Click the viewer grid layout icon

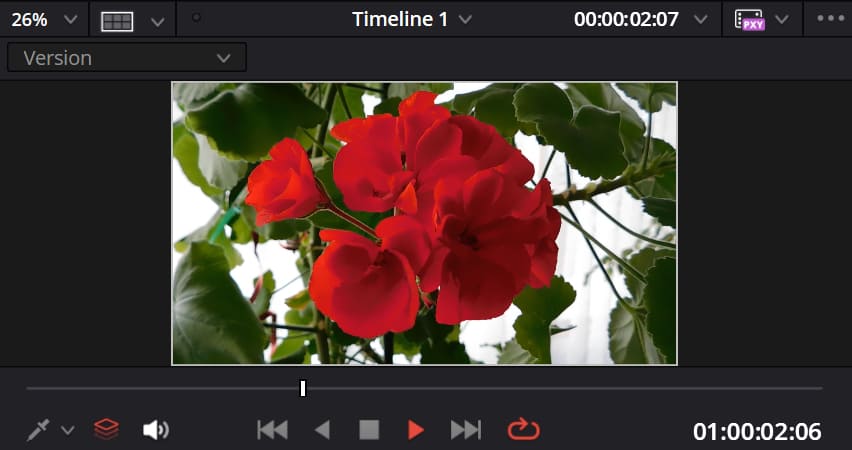117,20
